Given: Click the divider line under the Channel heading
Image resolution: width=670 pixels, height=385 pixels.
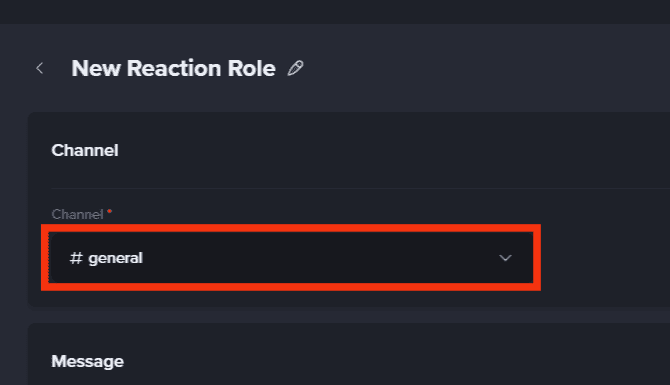Looking at the screenshot, I should click(x=360, y=188).
